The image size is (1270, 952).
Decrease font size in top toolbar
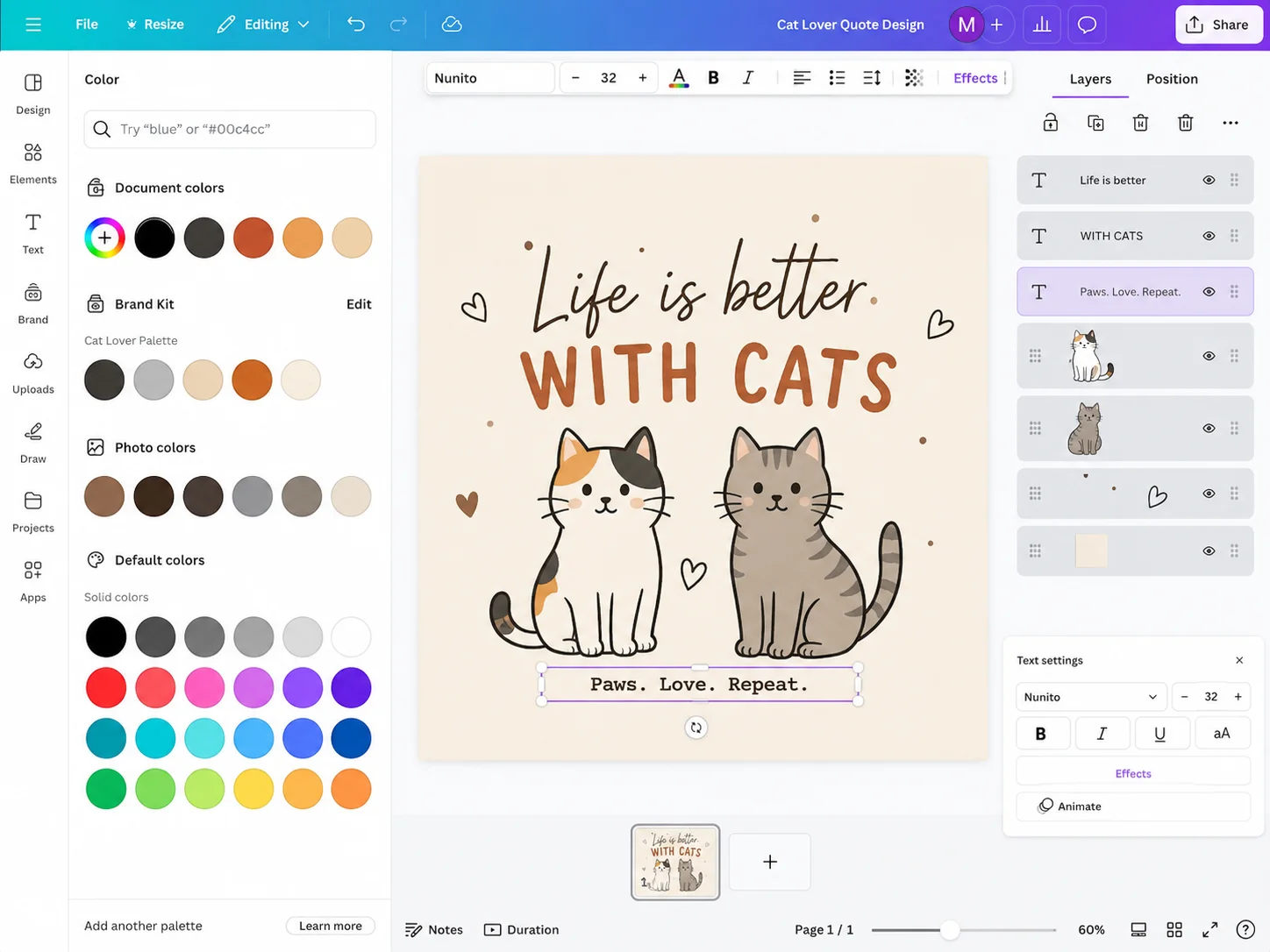coord(575,78)
